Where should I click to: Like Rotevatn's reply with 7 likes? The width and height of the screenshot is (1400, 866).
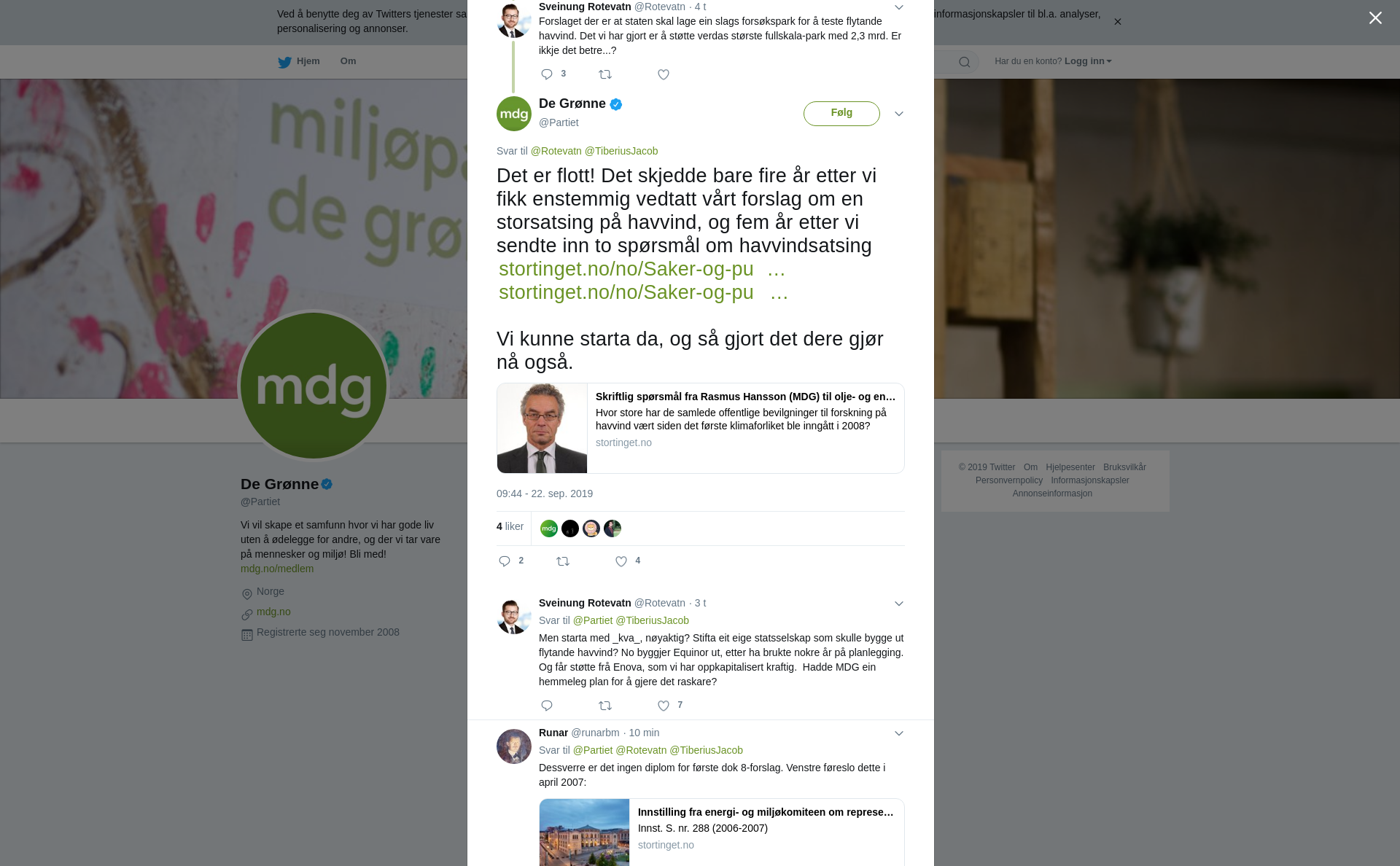click(664, 706)
